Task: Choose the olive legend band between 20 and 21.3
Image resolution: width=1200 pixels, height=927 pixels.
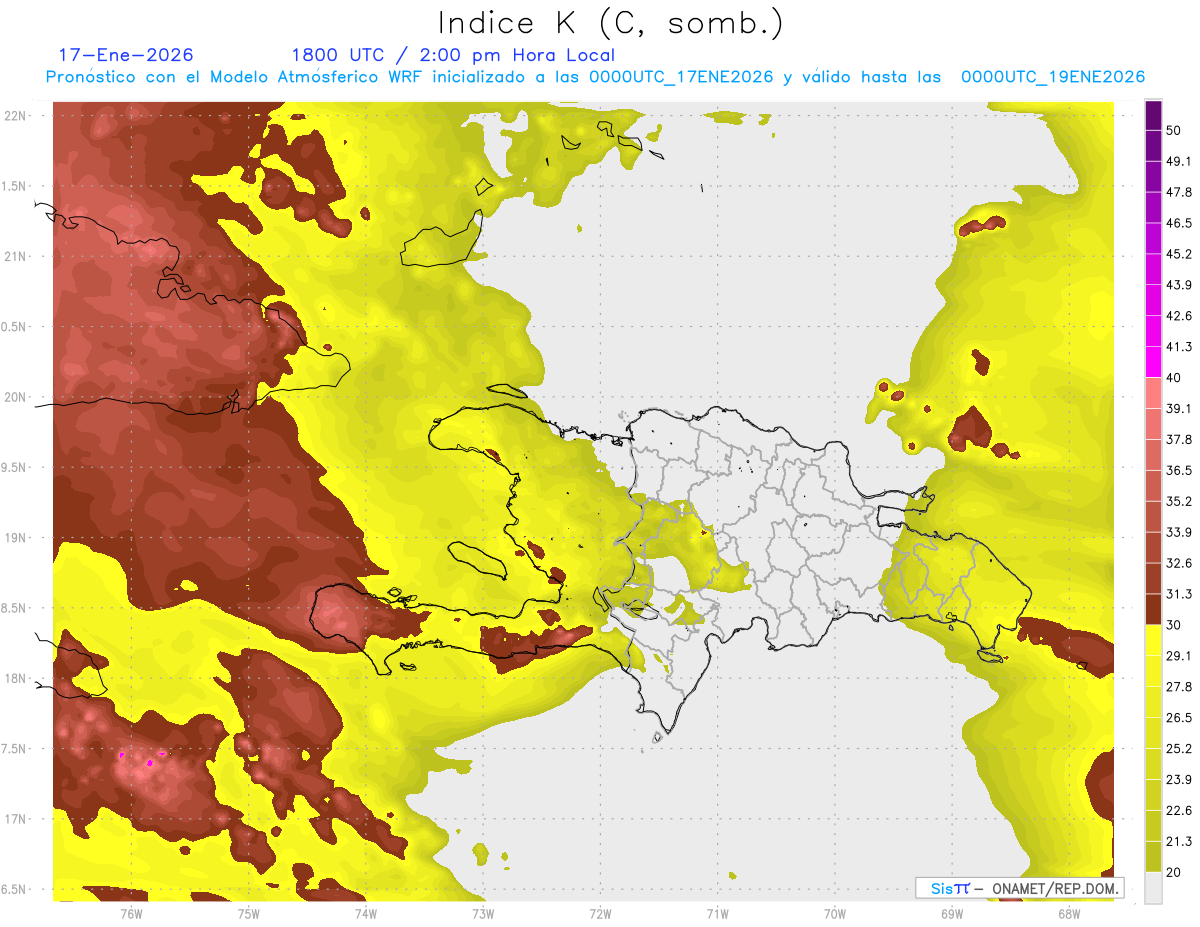Action: [1153, 857]
